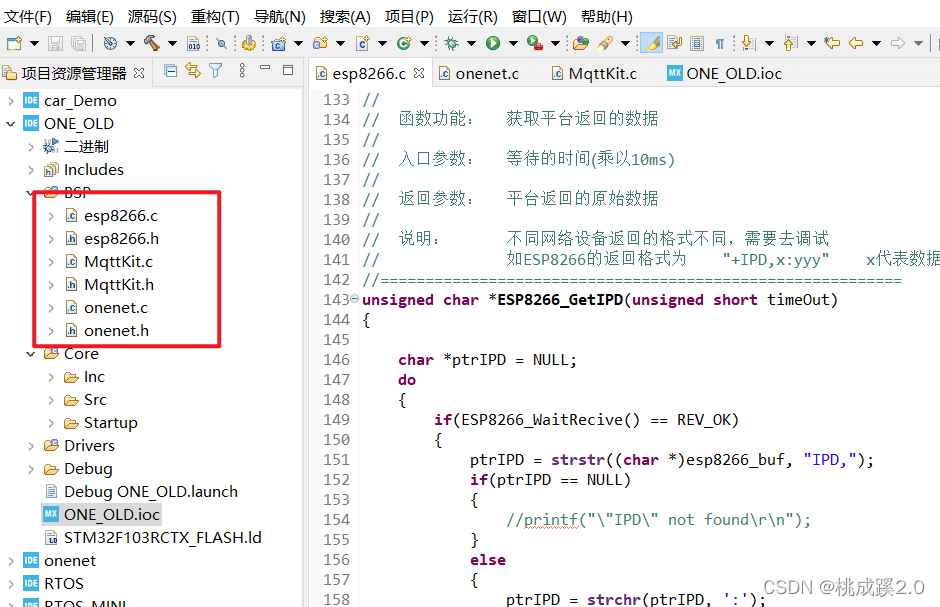Expand the car_Demo project
This screenshot has height=607, width=940.
(x=11, y=101)
